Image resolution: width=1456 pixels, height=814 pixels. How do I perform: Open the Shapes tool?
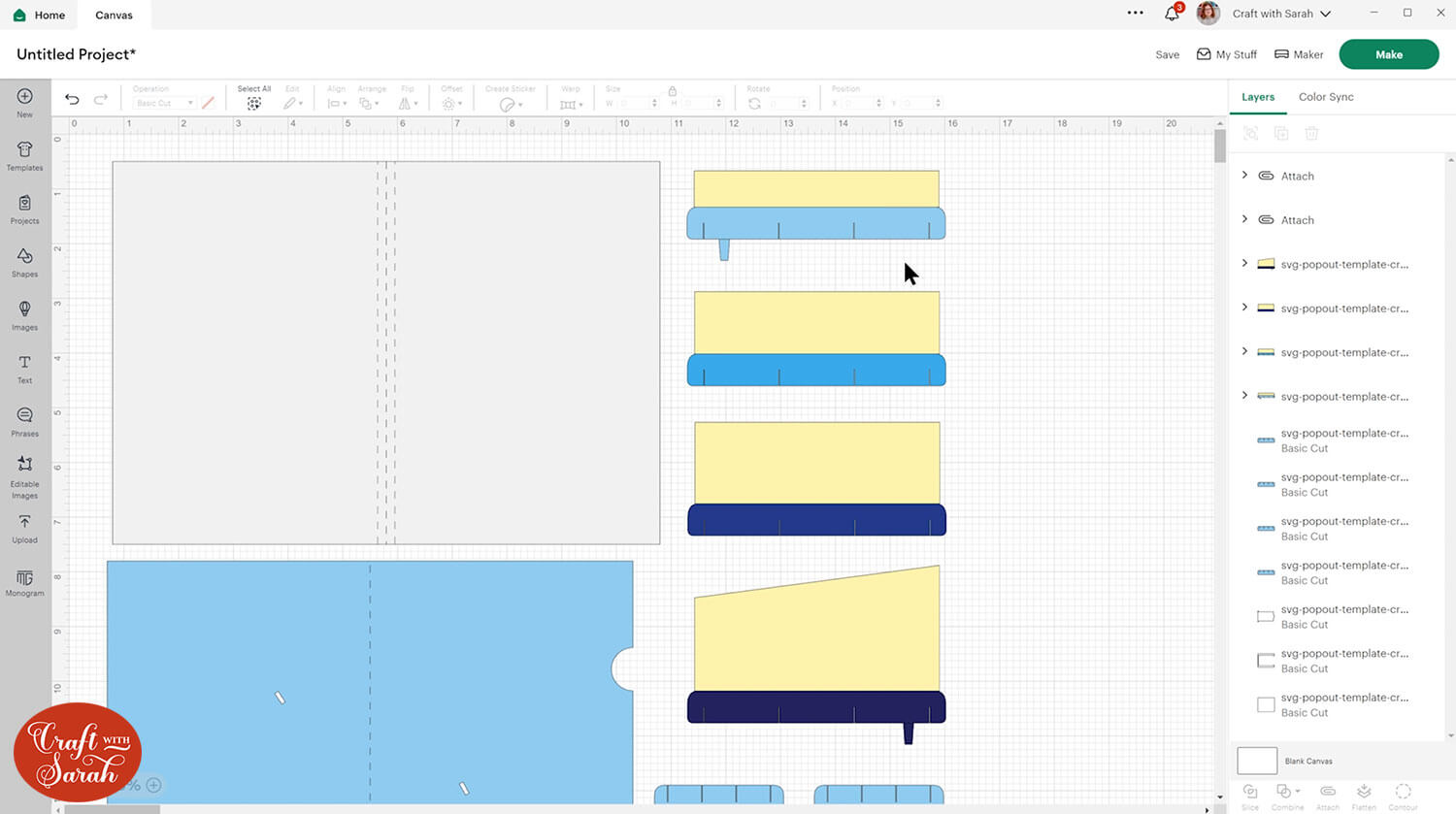(x=24, y=262)
